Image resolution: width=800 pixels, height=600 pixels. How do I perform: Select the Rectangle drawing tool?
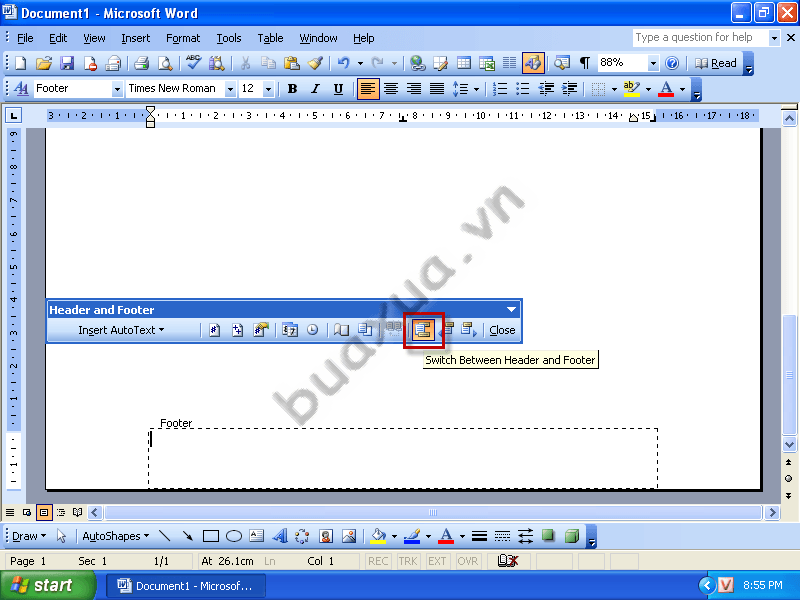coord(211,536)
